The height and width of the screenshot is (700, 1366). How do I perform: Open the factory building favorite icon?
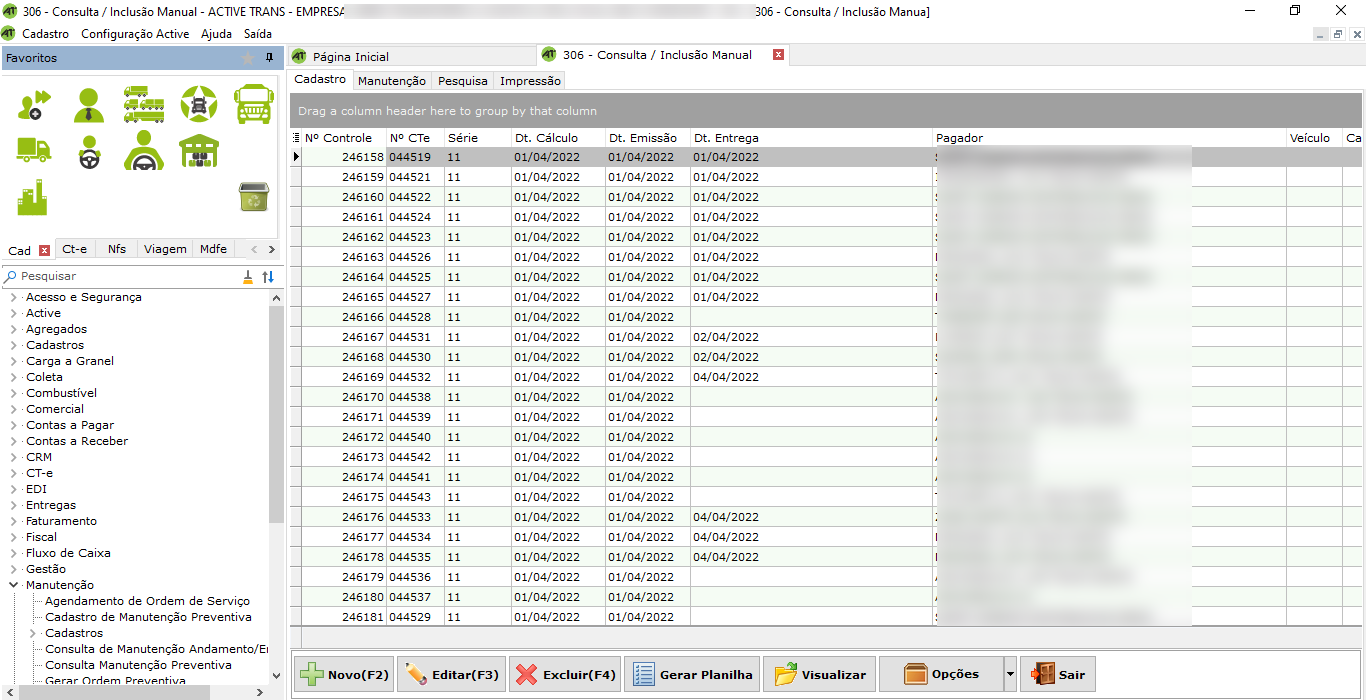(x=32, y=197)
